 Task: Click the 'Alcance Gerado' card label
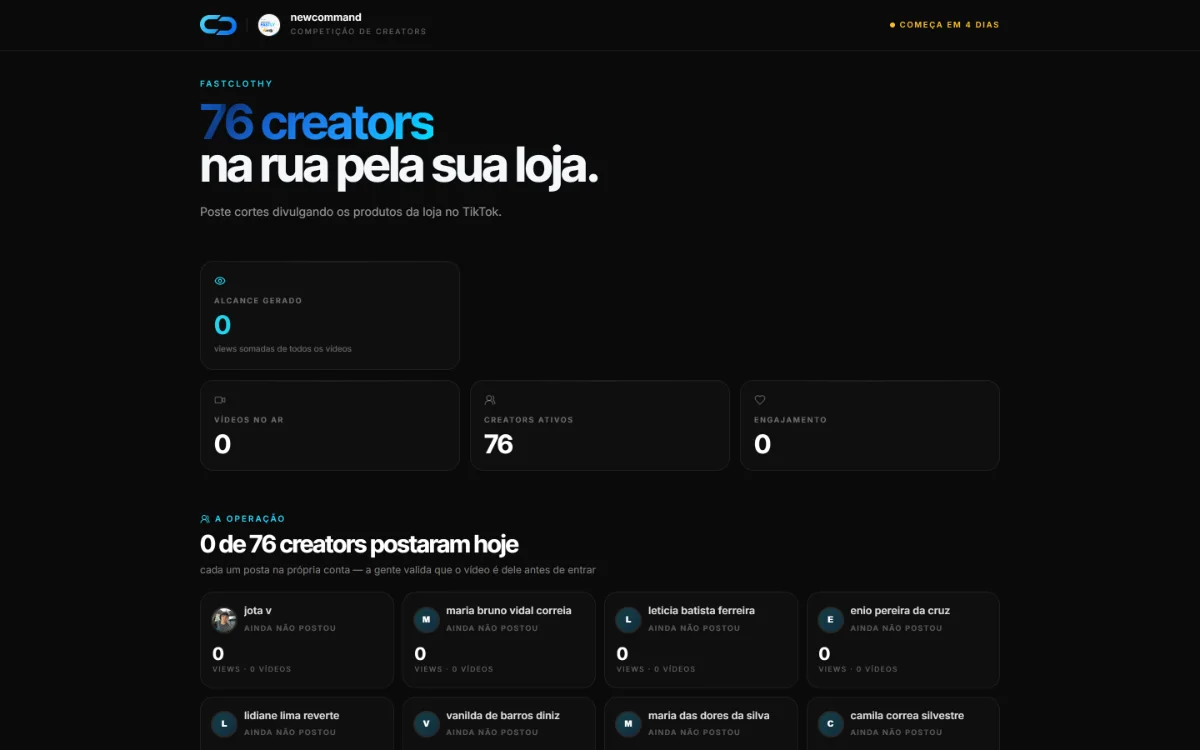tap(258, 300)
